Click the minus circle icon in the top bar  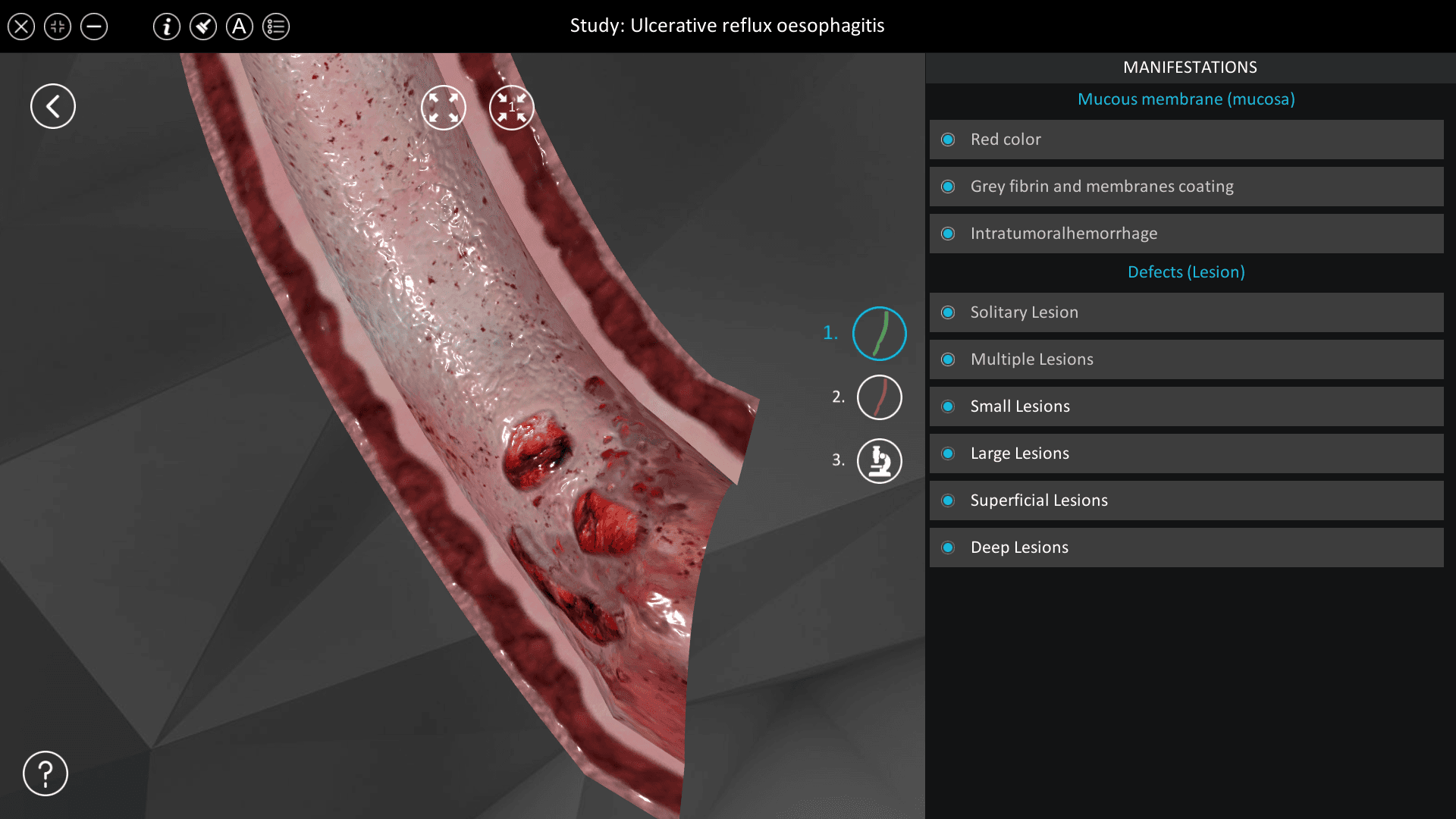click(94, 27)
